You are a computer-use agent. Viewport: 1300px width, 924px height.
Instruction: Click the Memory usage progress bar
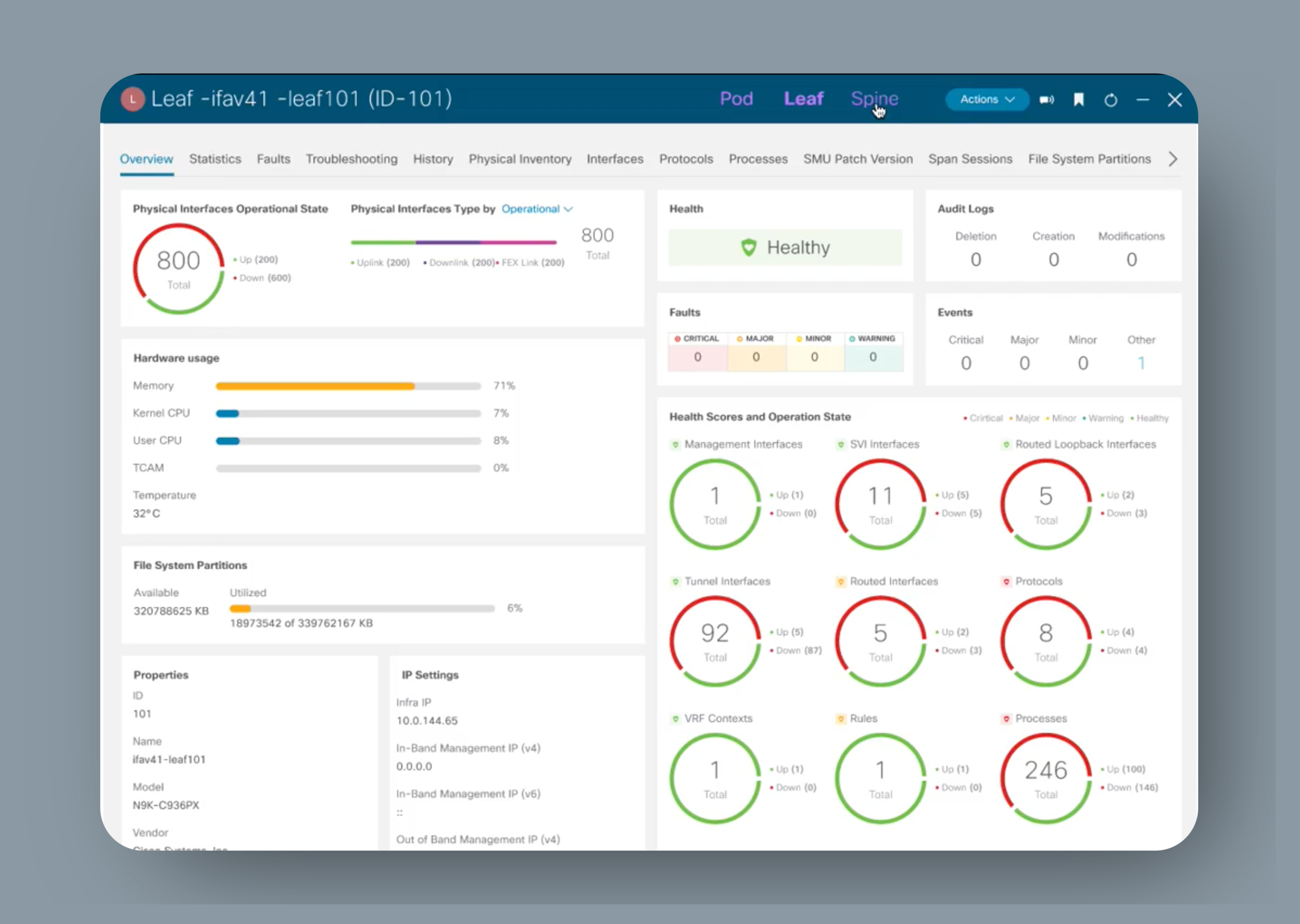click(348, 386)
